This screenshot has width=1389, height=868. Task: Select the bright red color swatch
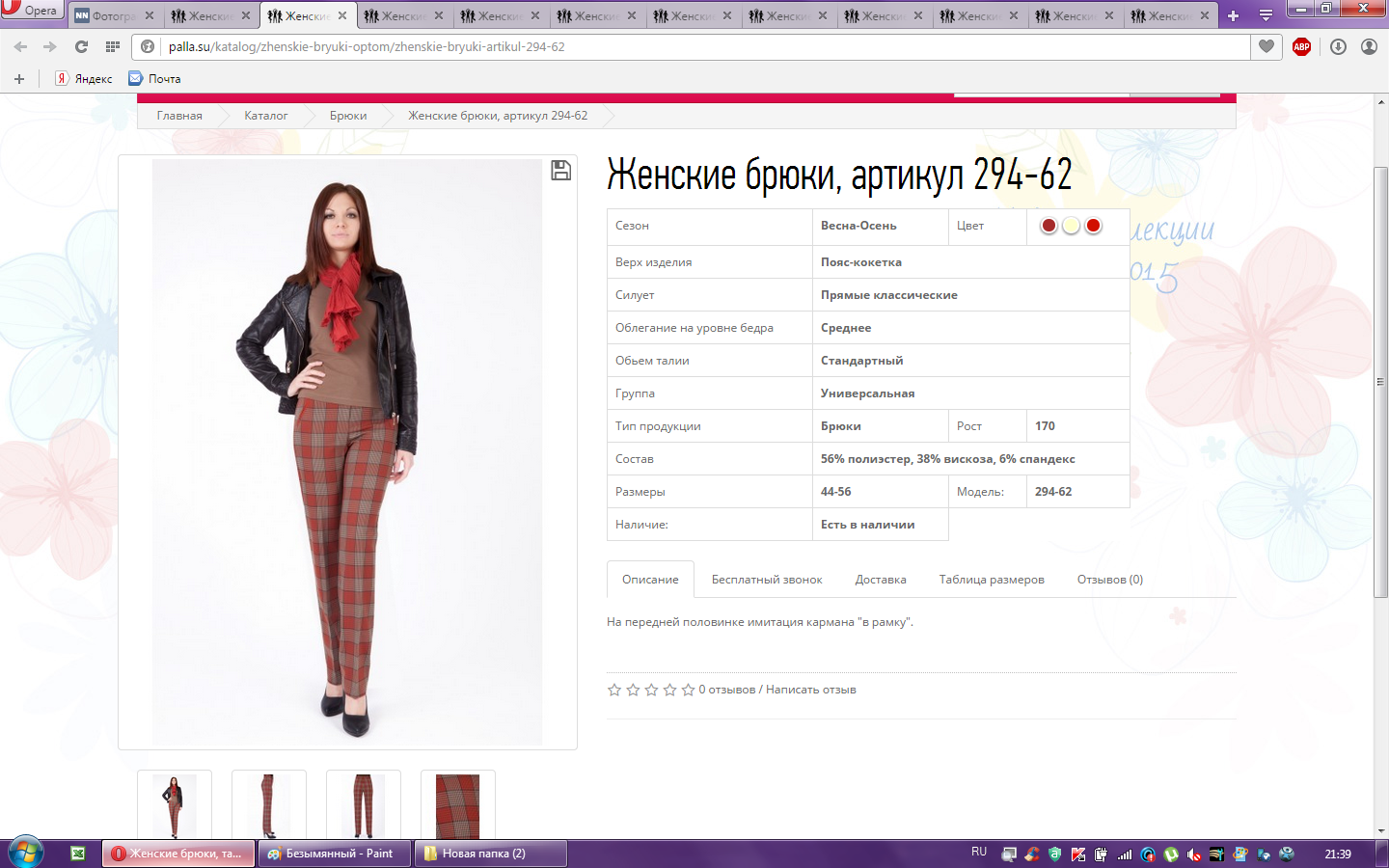pyautogui.click(x=1093, y=226)
